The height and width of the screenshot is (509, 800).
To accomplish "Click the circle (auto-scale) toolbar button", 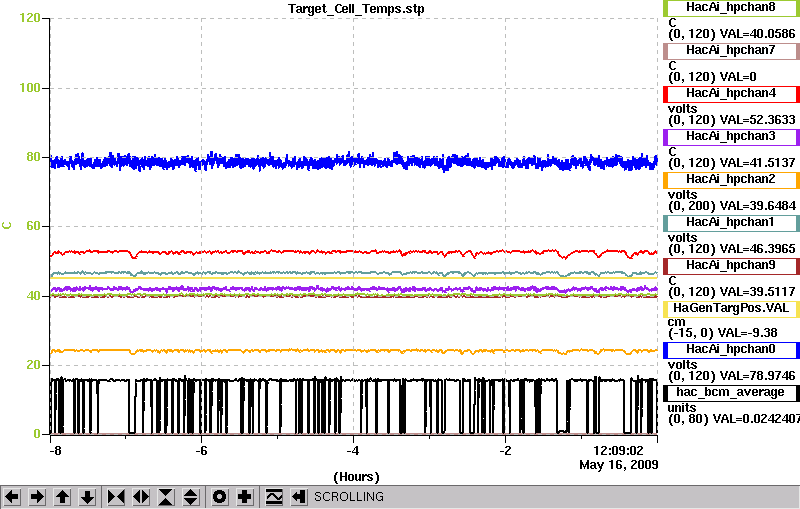I will click(x=220, y=497).
